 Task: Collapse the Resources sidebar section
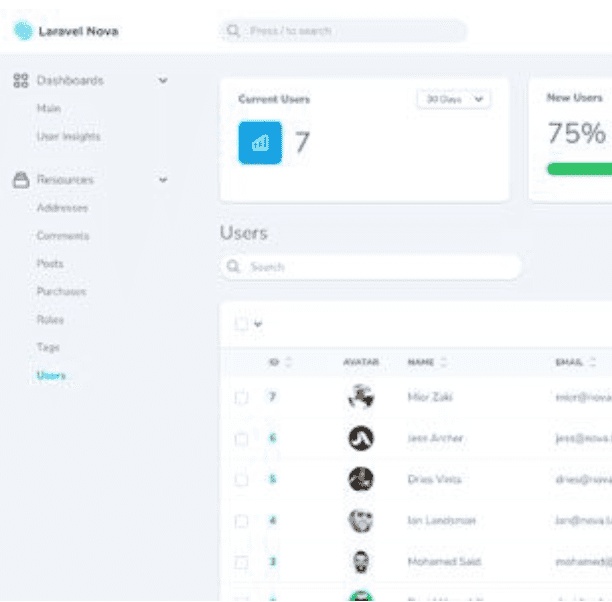coord(163,180)
